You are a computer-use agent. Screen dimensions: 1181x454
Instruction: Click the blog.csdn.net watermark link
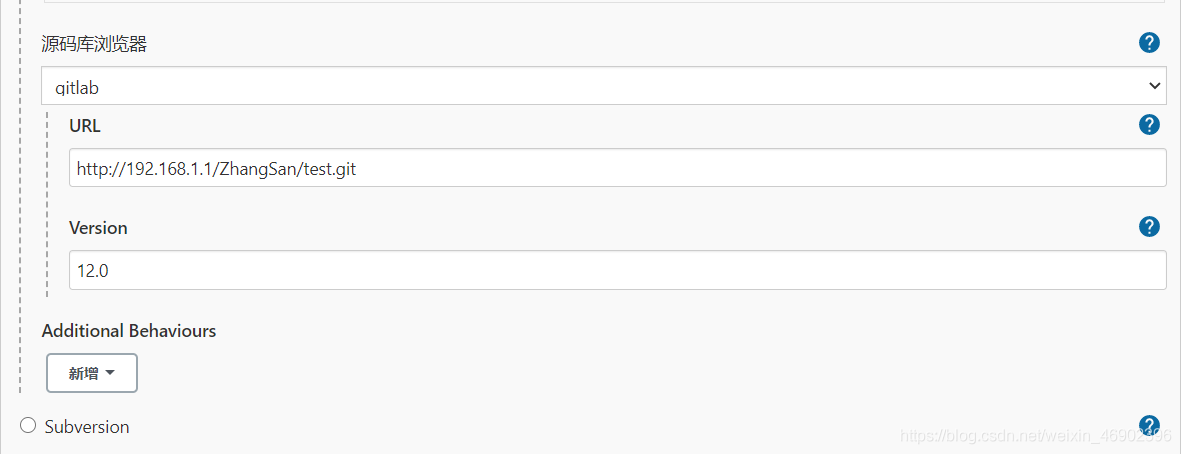tap(1035, 436)
